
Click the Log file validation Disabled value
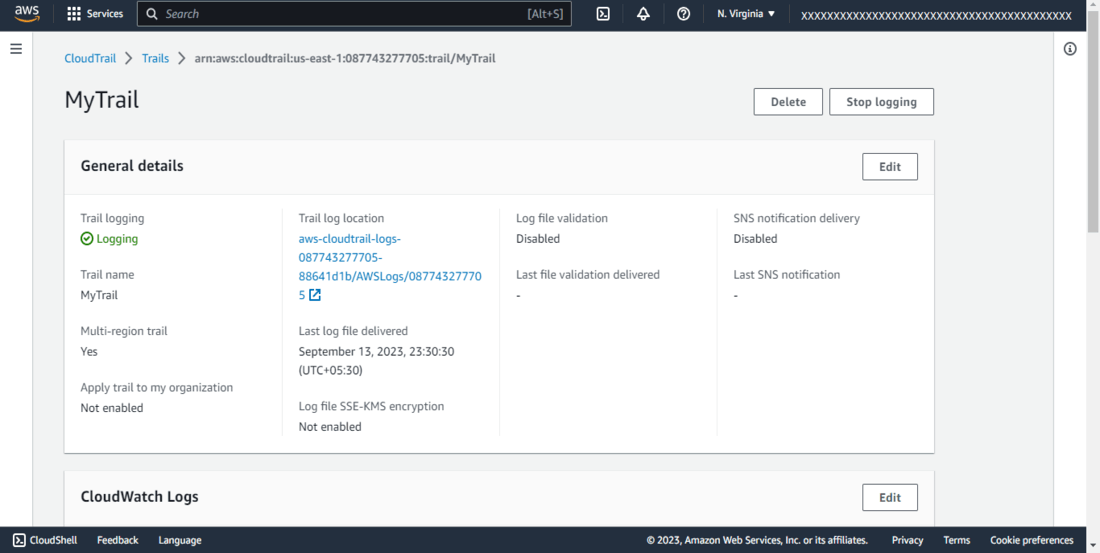tap(538, 239)
